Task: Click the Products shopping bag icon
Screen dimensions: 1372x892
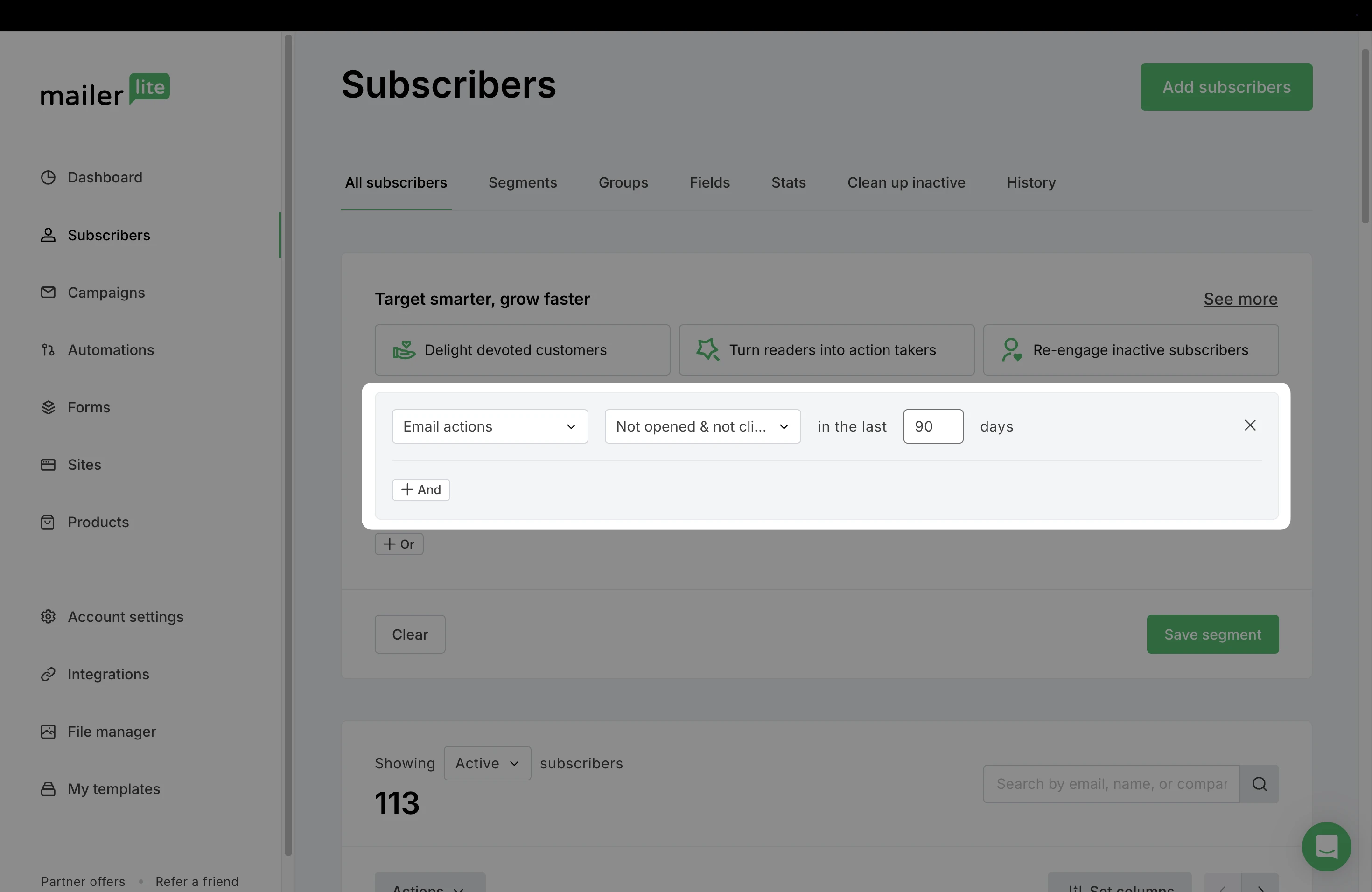Action: coord(49,522)
